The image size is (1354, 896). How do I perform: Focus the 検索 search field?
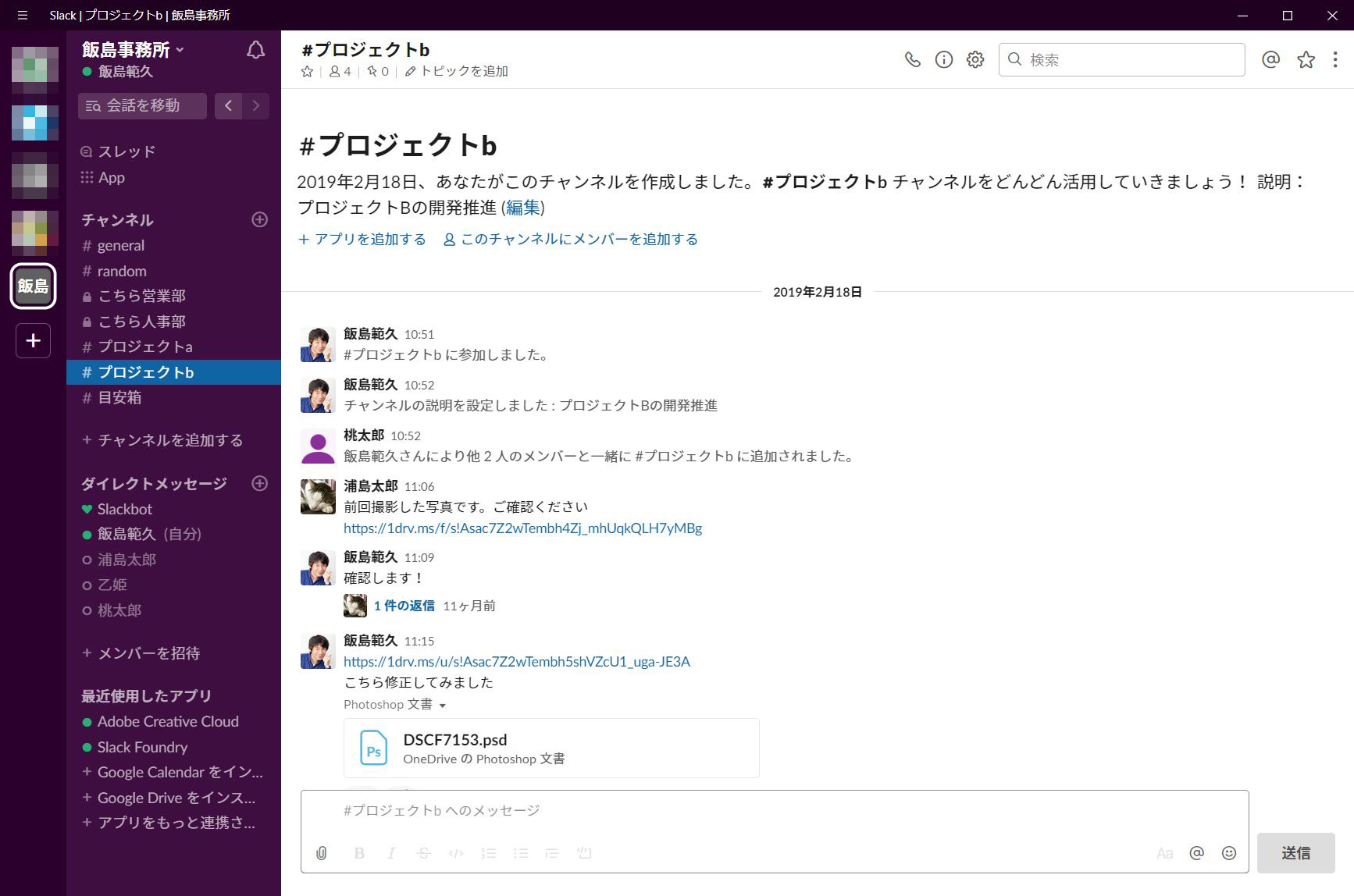click(x=1121, y=59)
